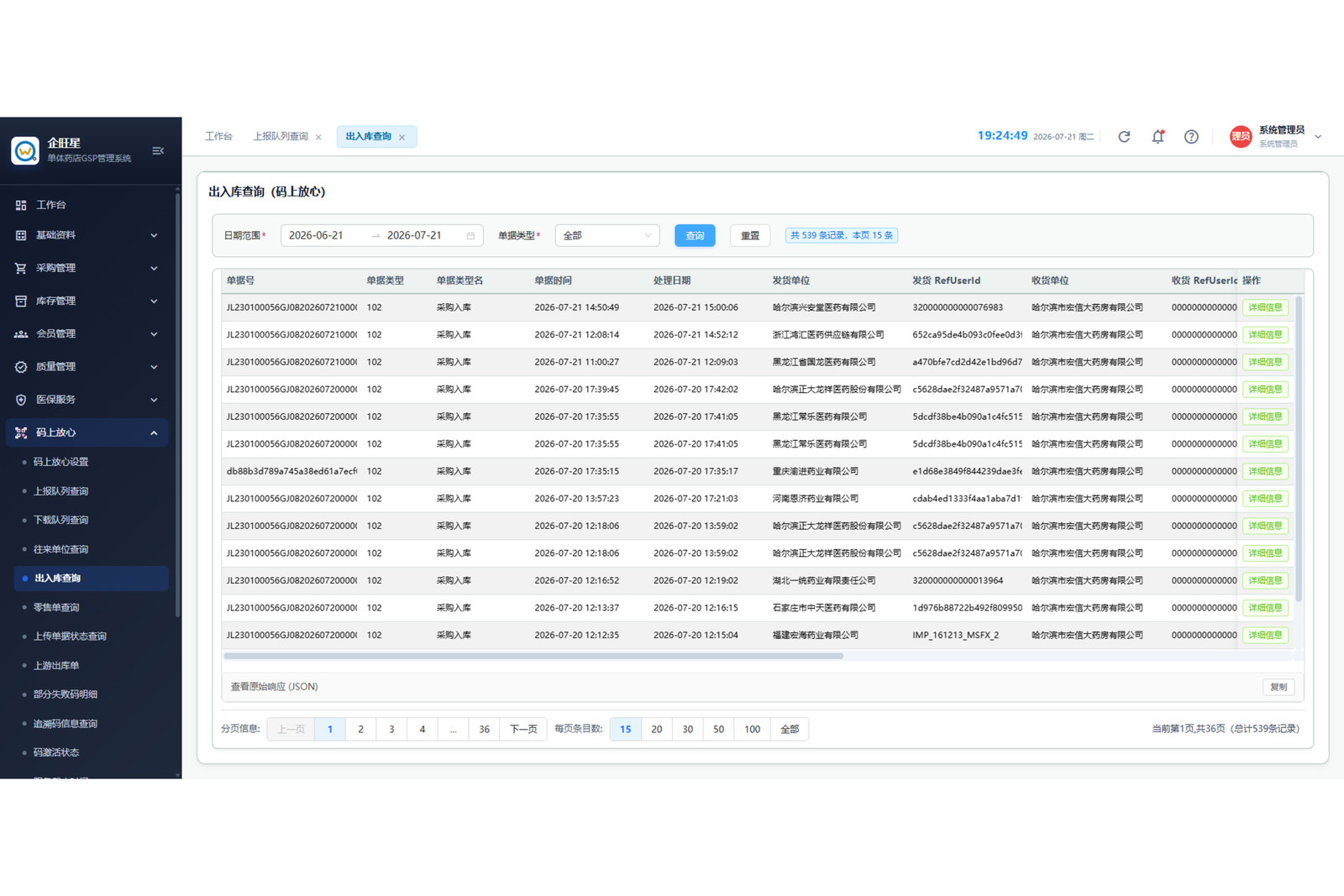Screen dimensions: 1344x896
Task: Click the 工作台 sidebar icon
Action: coord(21,205)
